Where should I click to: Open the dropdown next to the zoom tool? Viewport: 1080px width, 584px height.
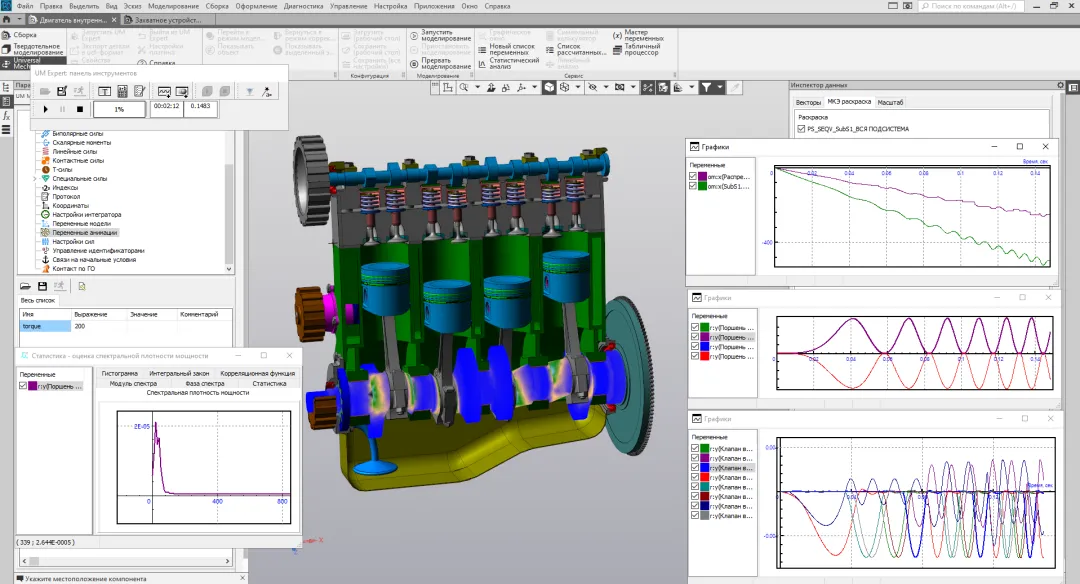click(476, 88)
